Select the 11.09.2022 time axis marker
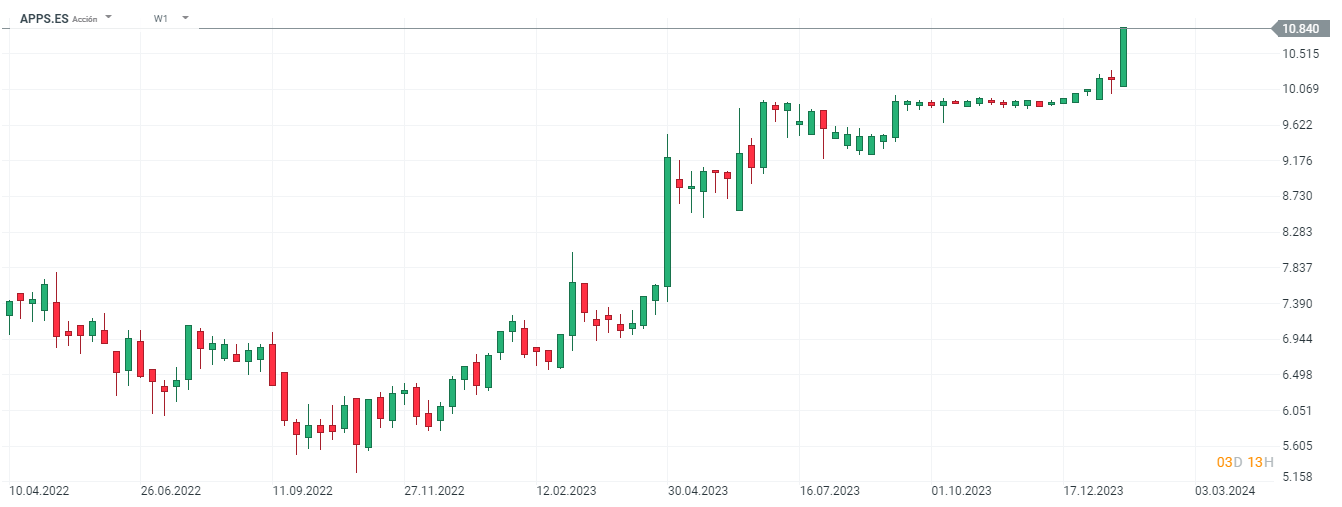This screenshot has height=507, width=1342. click(x=302, y=491)
